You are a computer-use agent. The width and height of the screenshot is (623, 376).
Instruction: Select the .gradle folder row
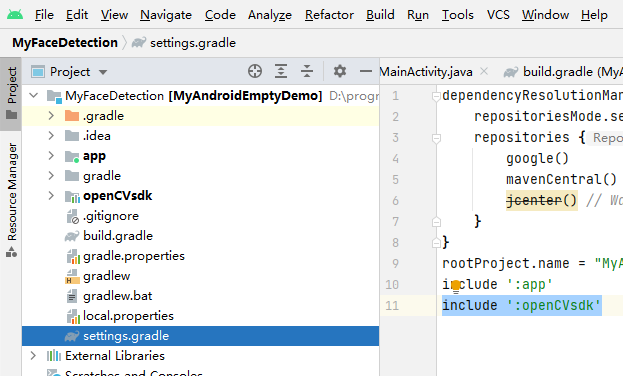click(201, 116)
